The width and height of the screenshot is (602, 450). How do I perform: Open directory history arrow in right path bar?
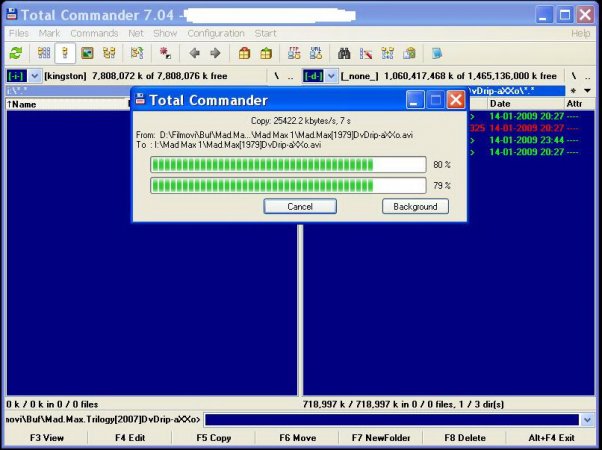(587, 91)
